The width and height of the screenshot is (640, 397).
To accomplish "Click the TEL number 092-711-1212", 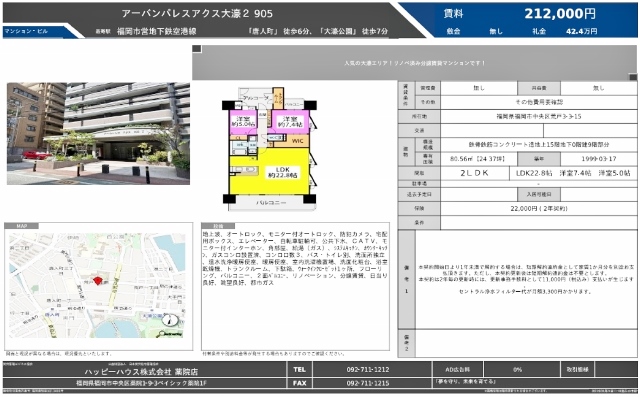I will [368, 369].
